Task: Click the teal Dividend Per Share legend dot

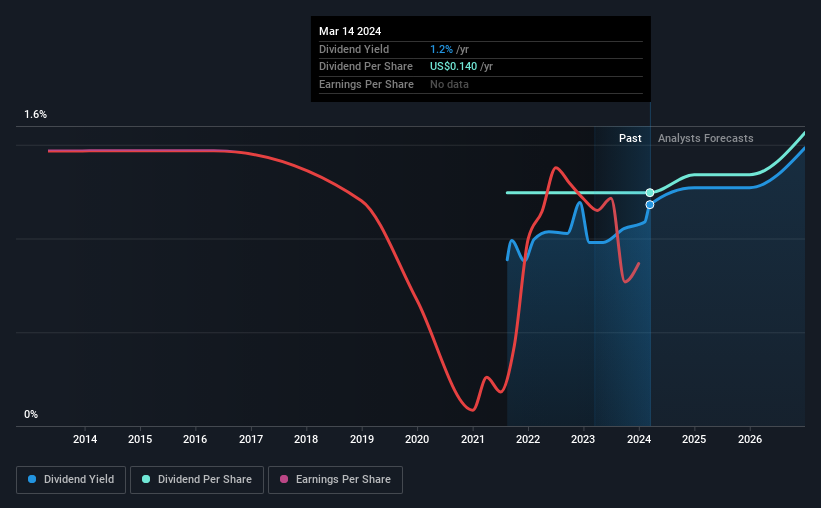Action: point(146,479)
